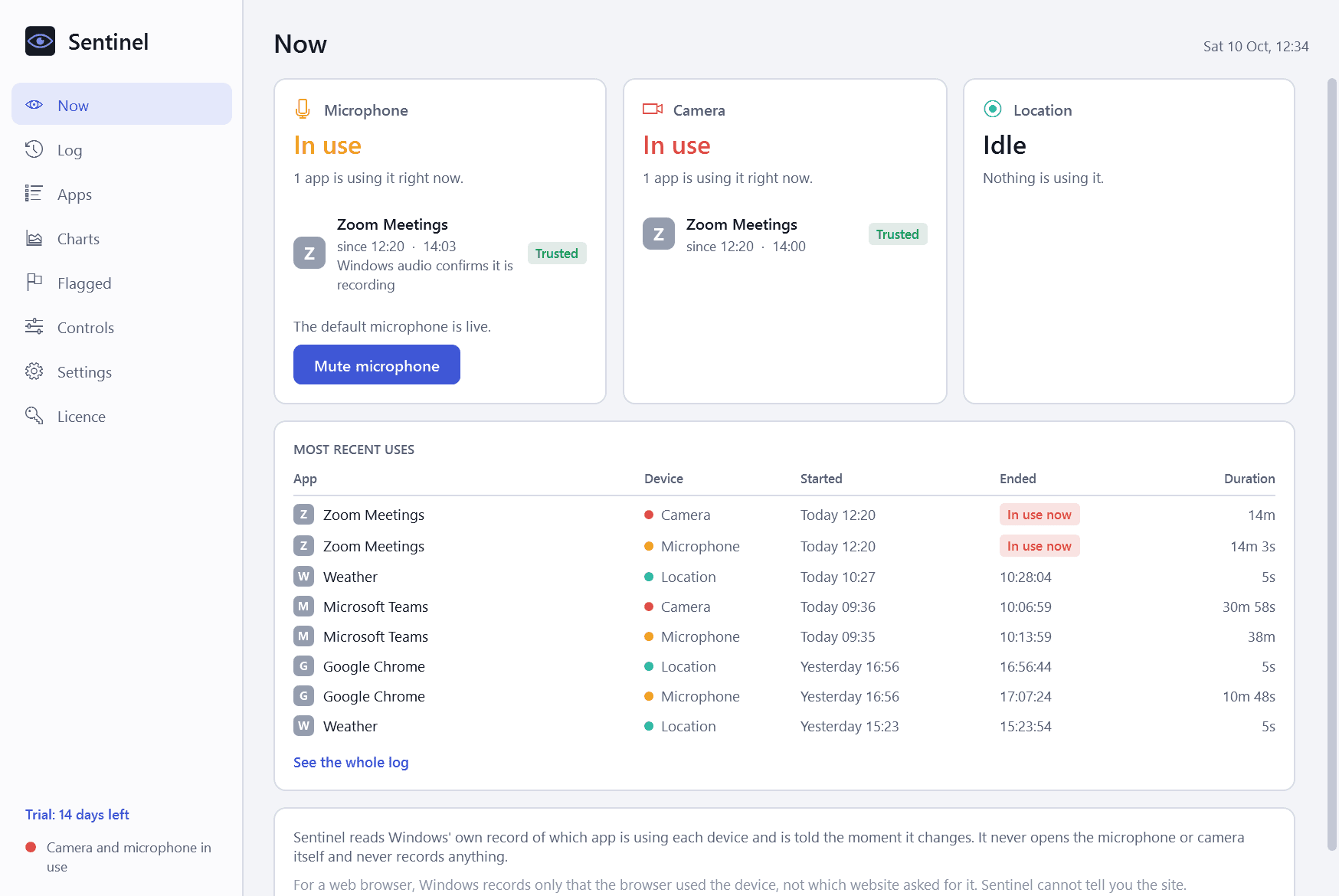
Task: Click the sliders icon for Controls
Action: 34,327
